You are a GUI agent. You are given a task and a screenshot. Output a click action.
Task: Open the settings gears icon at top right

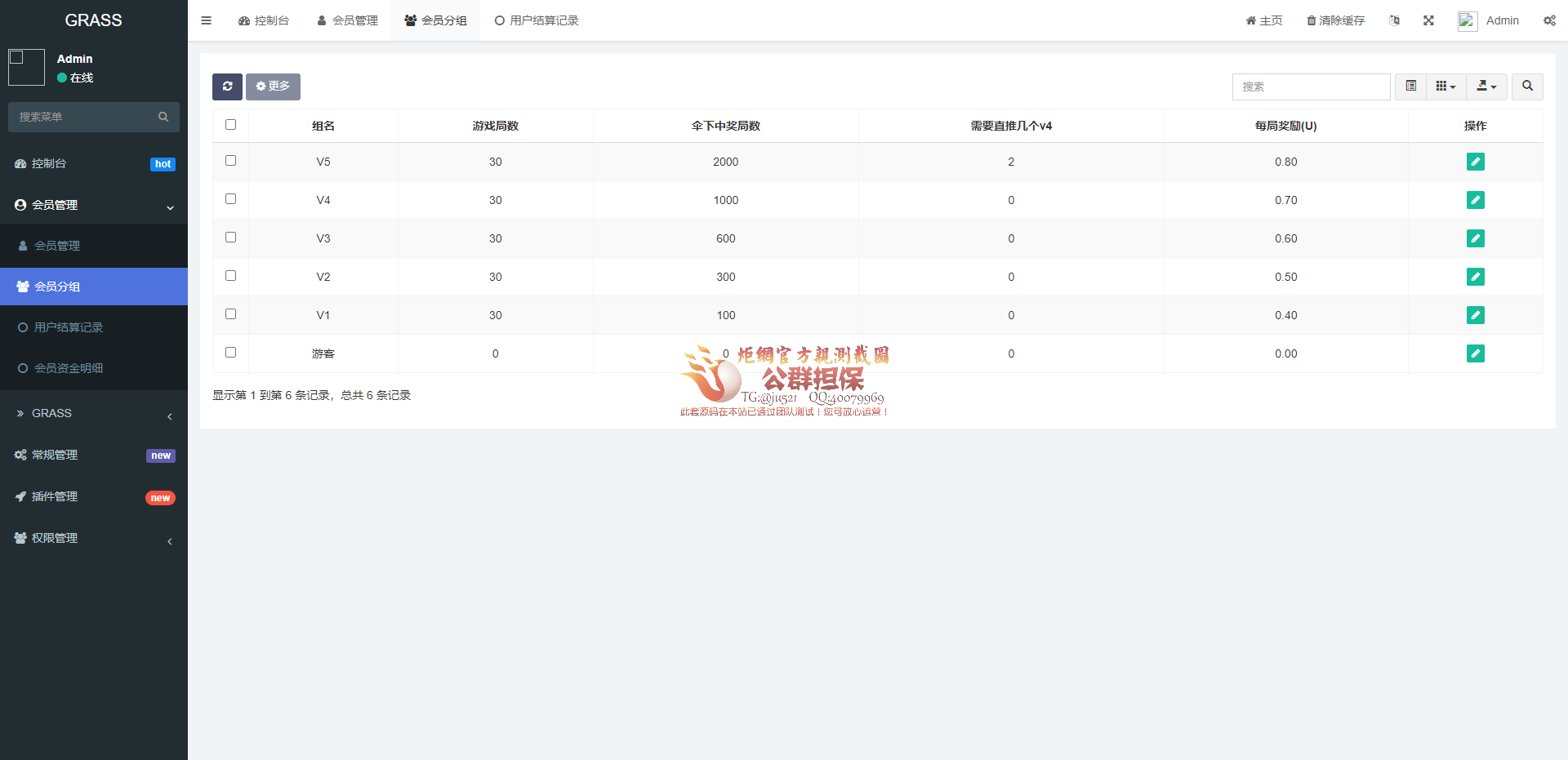(x=1549, y=20)
